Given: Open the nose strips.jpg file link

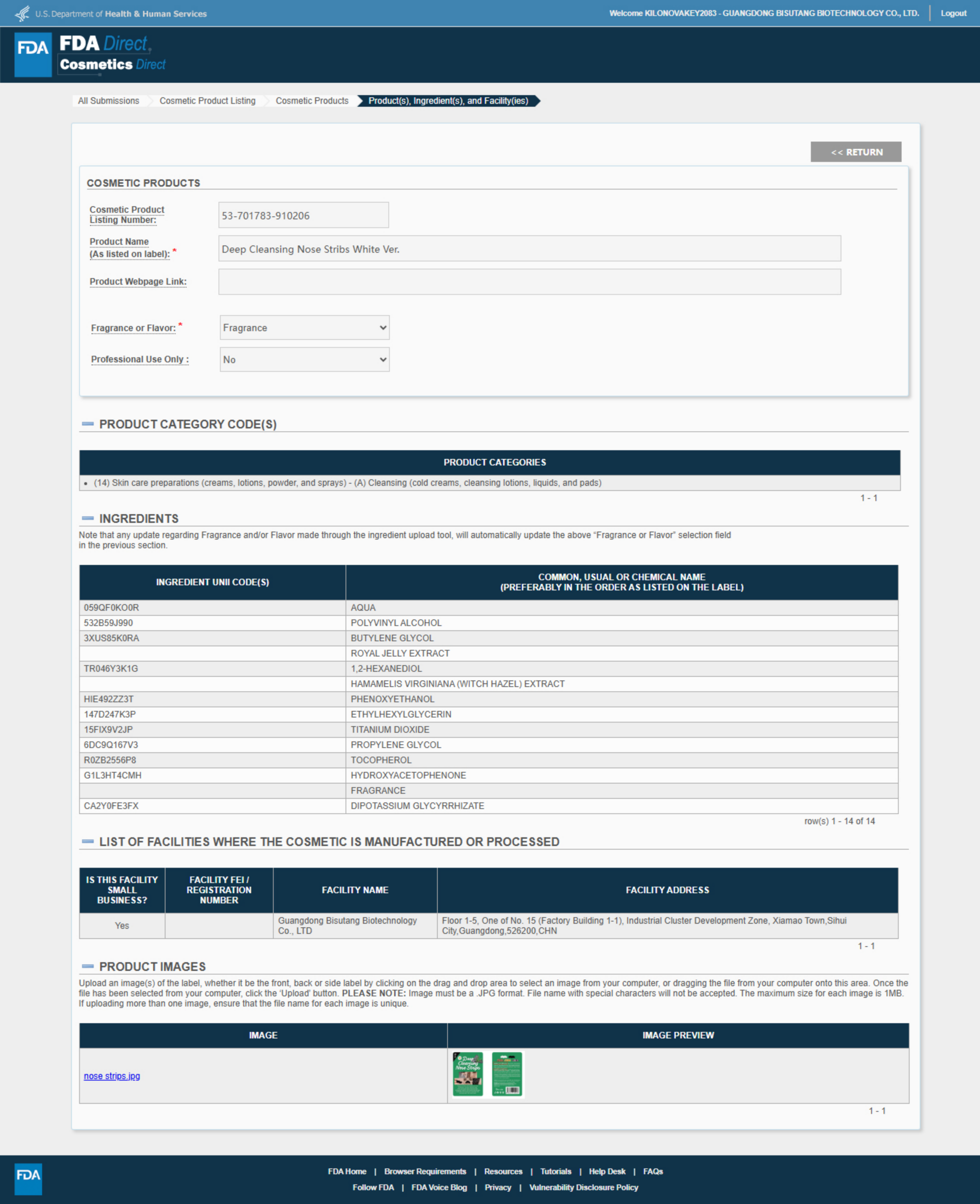Looking at the screenshot, I should 112,1076.
